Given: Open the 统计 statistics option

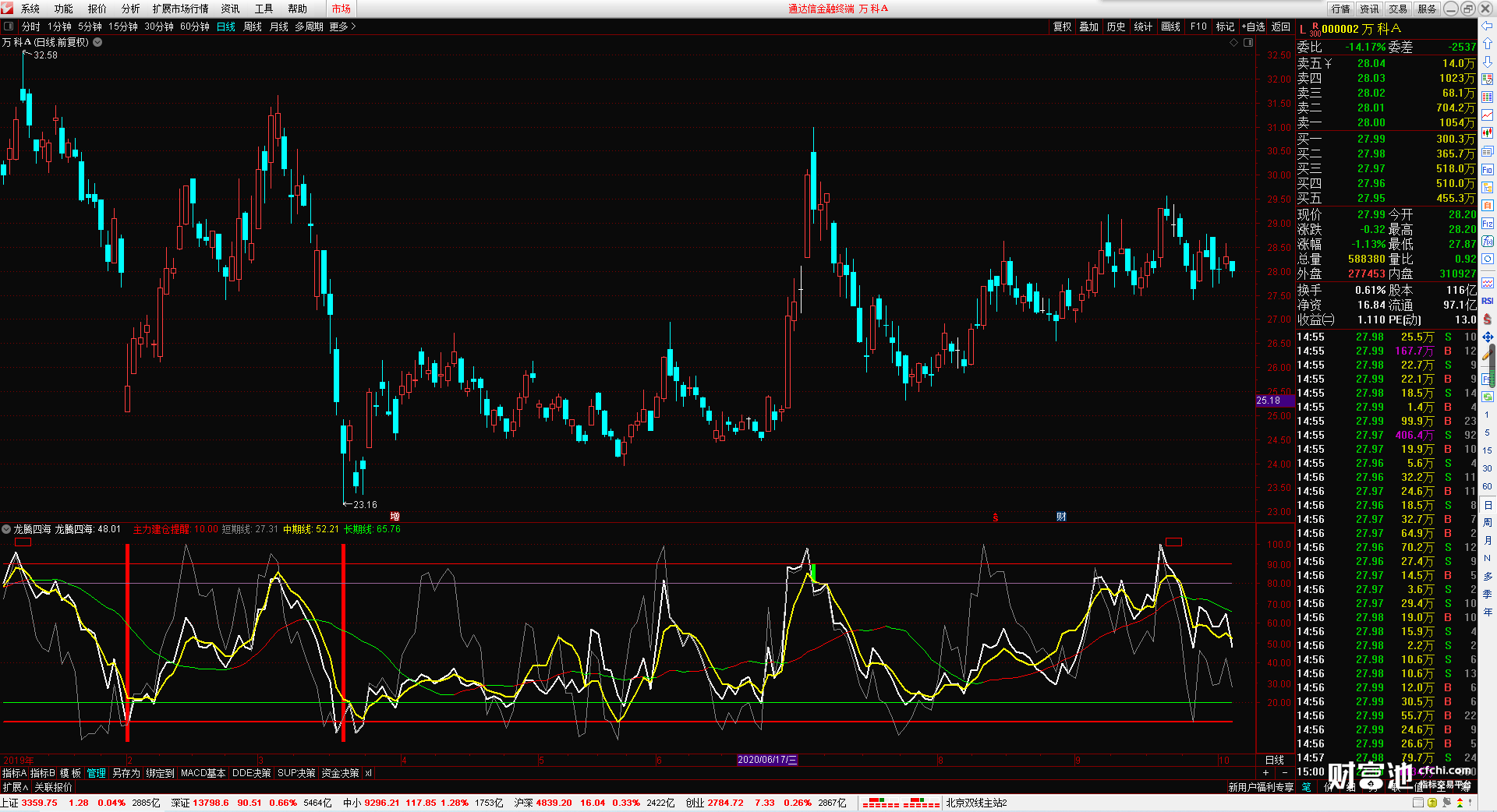Looking at the screenshot, I should (x=1143, y=26).
